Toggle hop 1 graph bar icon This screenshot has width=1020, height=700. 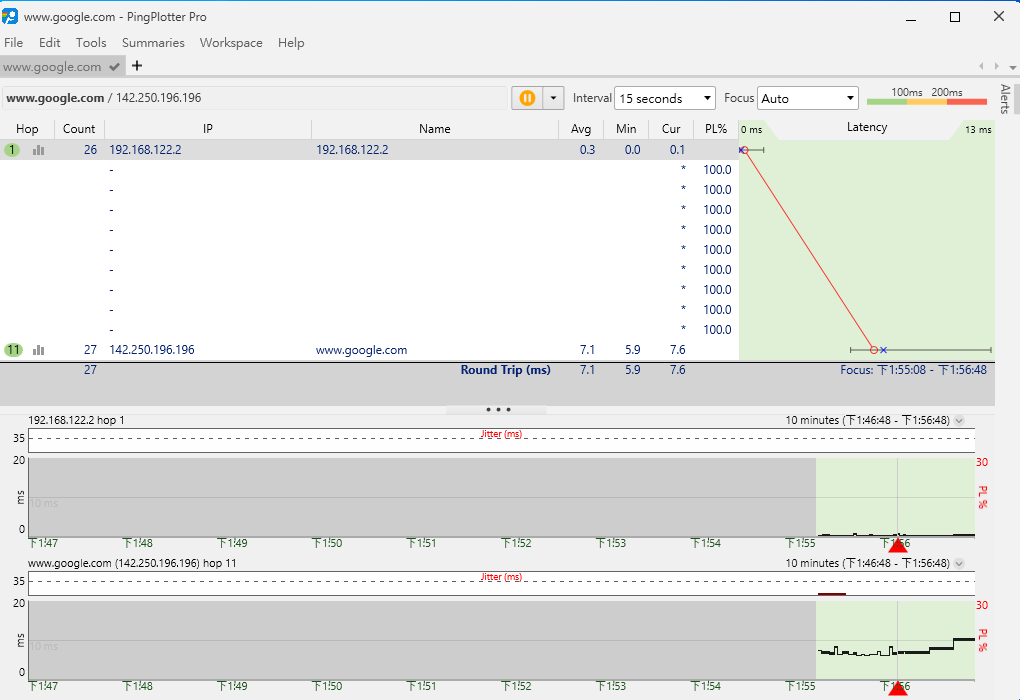click(38, 150)
